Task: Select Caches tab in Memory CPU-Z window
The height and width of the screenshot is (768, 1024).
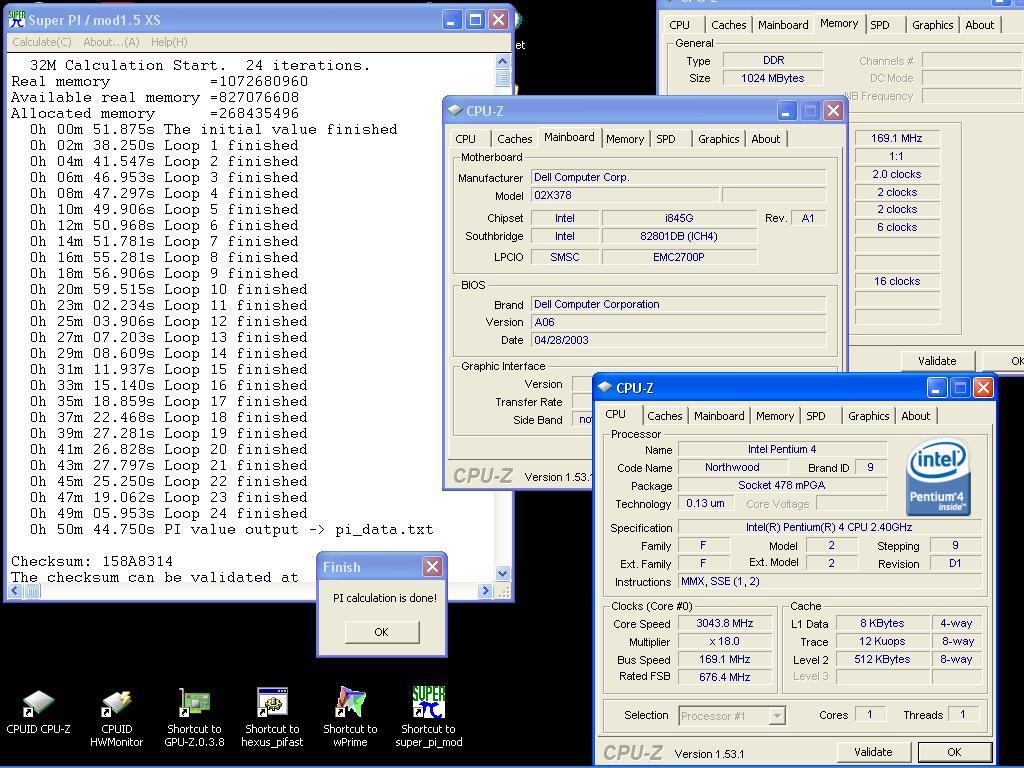Action: pyautogui.click(x=728, y=25)
